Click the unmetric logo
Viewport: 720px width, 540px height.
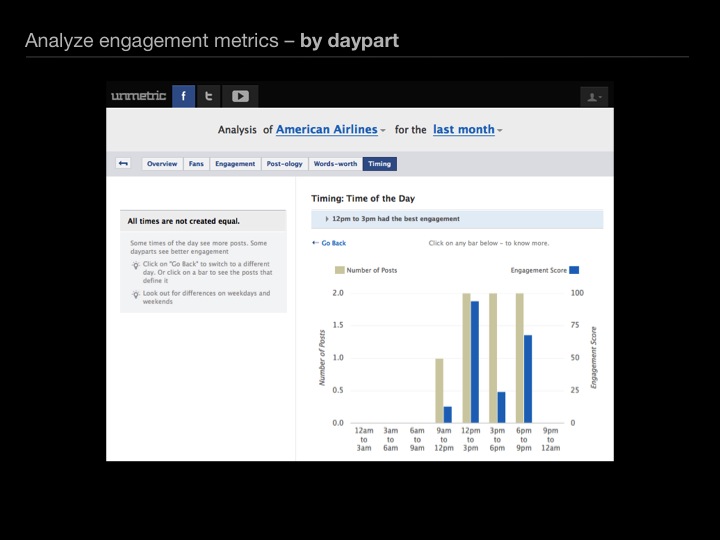tap(138, 96)
